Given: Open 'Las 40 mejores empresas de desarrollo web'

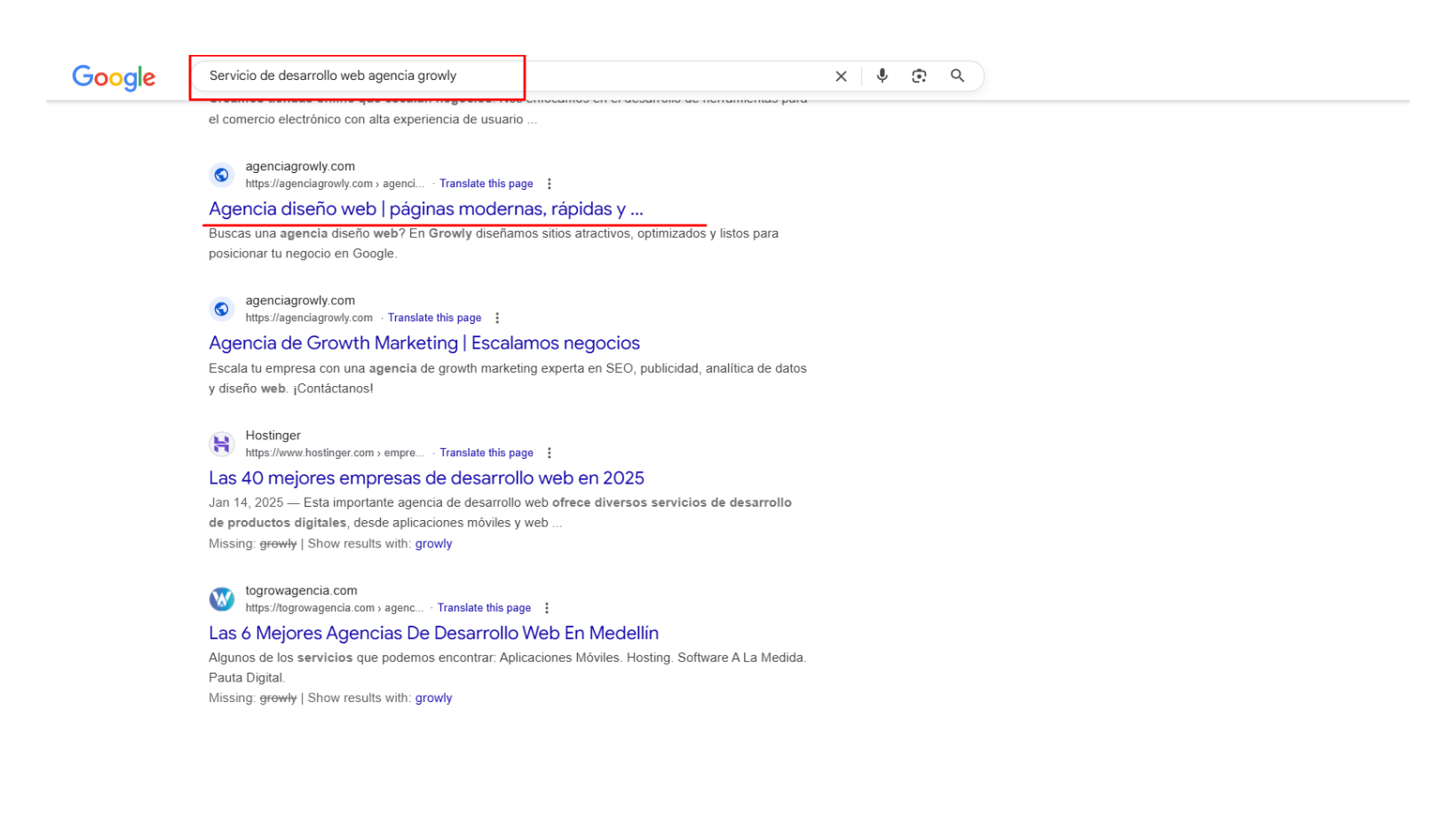Looking at the screenshot, I should (x=426, y=478).
